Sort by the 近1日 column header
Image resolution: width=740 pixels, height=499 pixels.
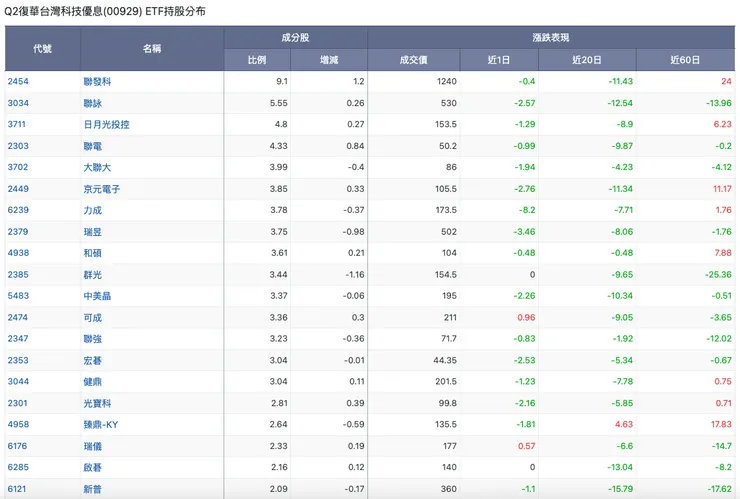point(499,60)
